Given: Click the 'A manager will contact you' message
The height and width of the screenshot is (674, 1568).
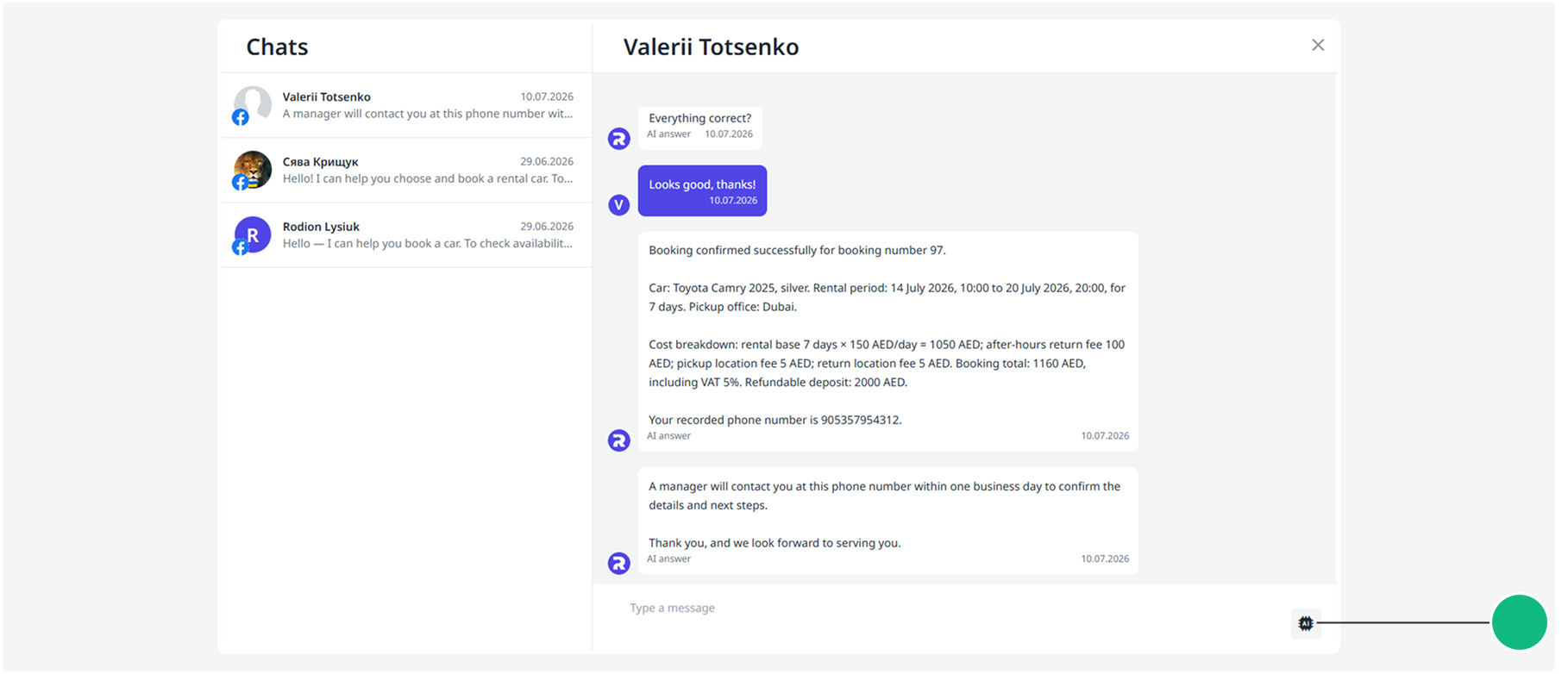Looking at the screenshot, I should coord(887,521).
